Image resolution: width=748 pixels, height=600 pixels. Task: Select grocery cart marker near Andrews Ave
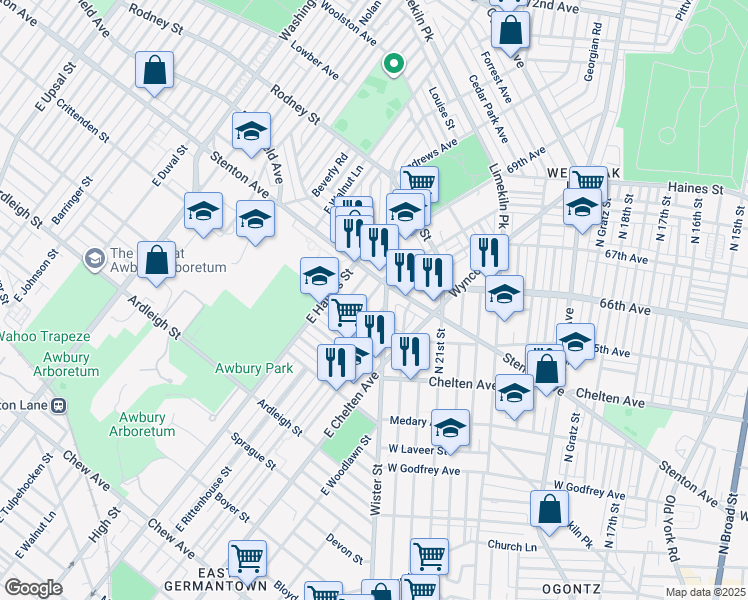point(420,181)
